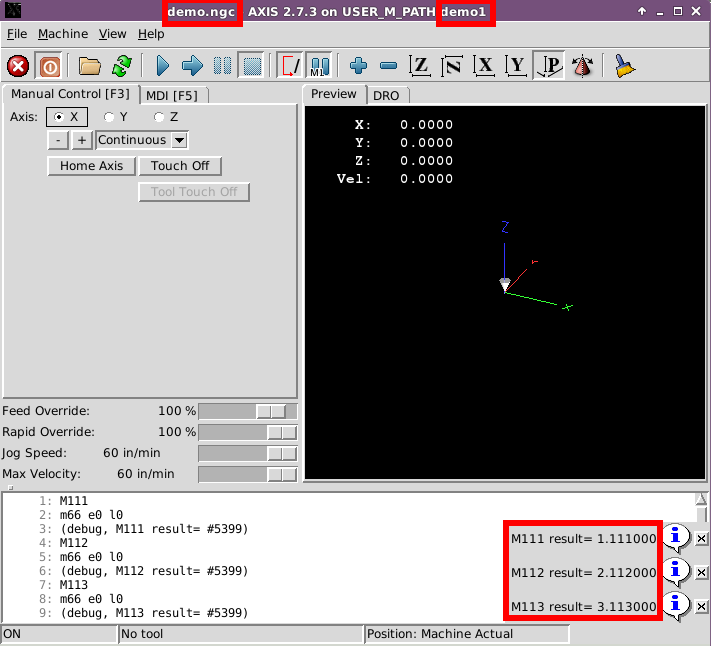Toggle rotate view cone icon
The width and height of the screenshot is (711, 646).
583,66
